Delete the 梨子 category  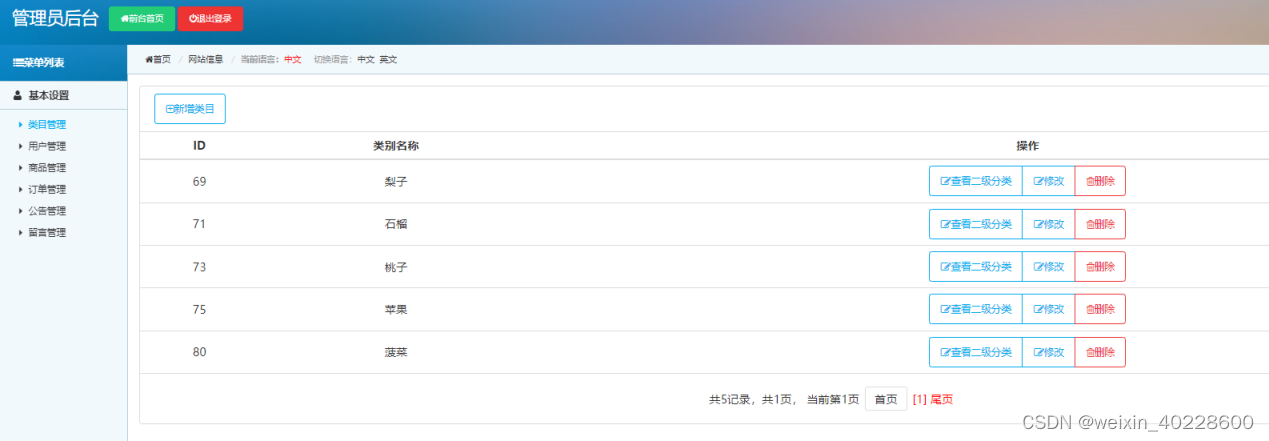coord(1100,181)
